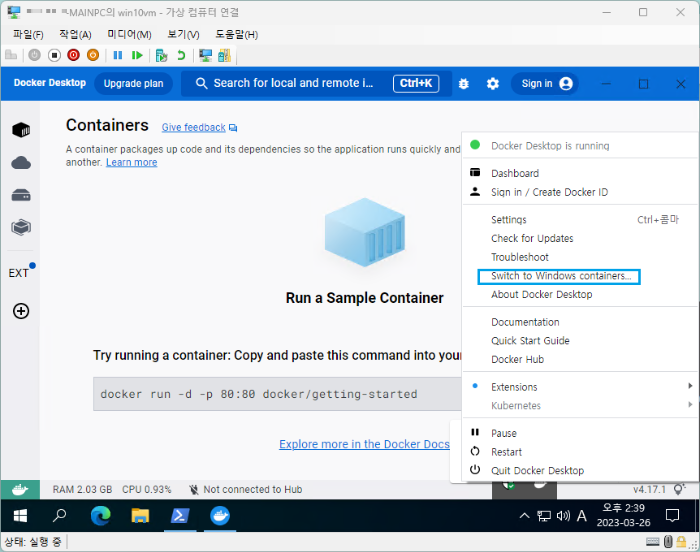The image size is (700, 552).
Task: Click the Hyper-V power off toolbar icon
Action: [34, 55]
